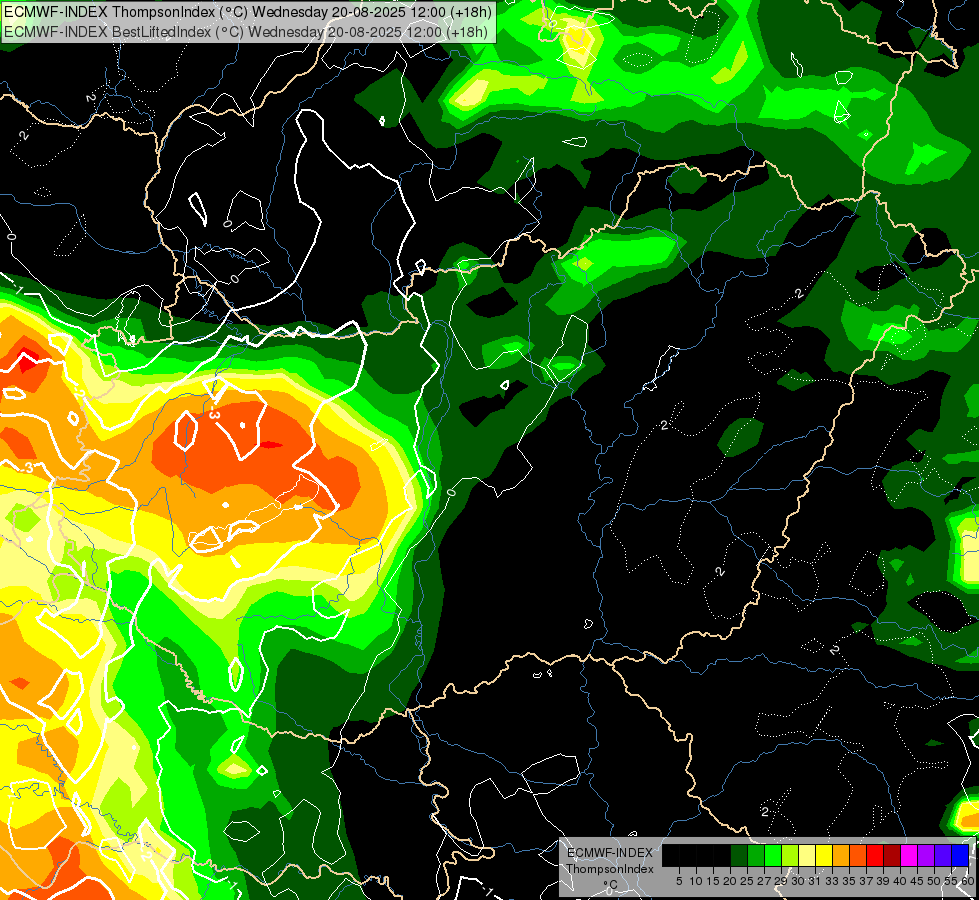
Task: Select the bright green 27–29 legend swatch
Action: 773,855
